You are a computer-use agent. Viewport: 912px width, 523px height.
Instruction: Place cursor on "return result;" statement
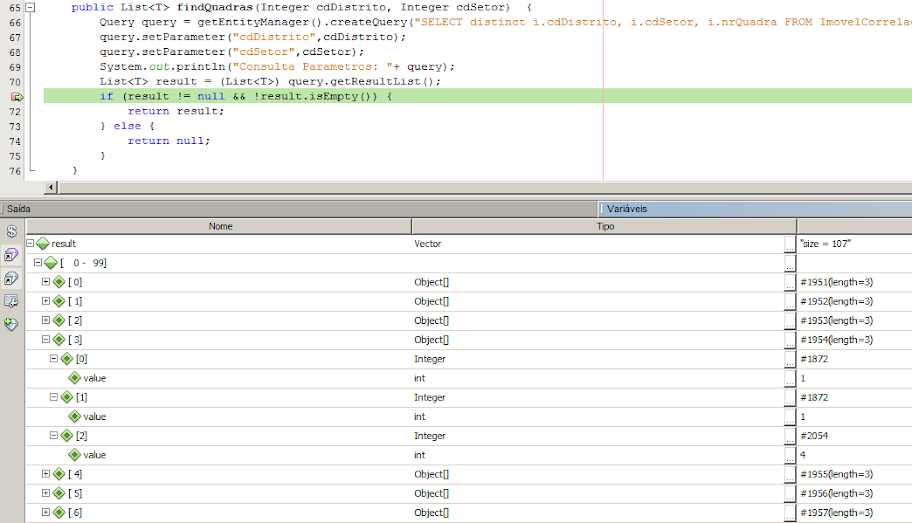coord(176,111)
